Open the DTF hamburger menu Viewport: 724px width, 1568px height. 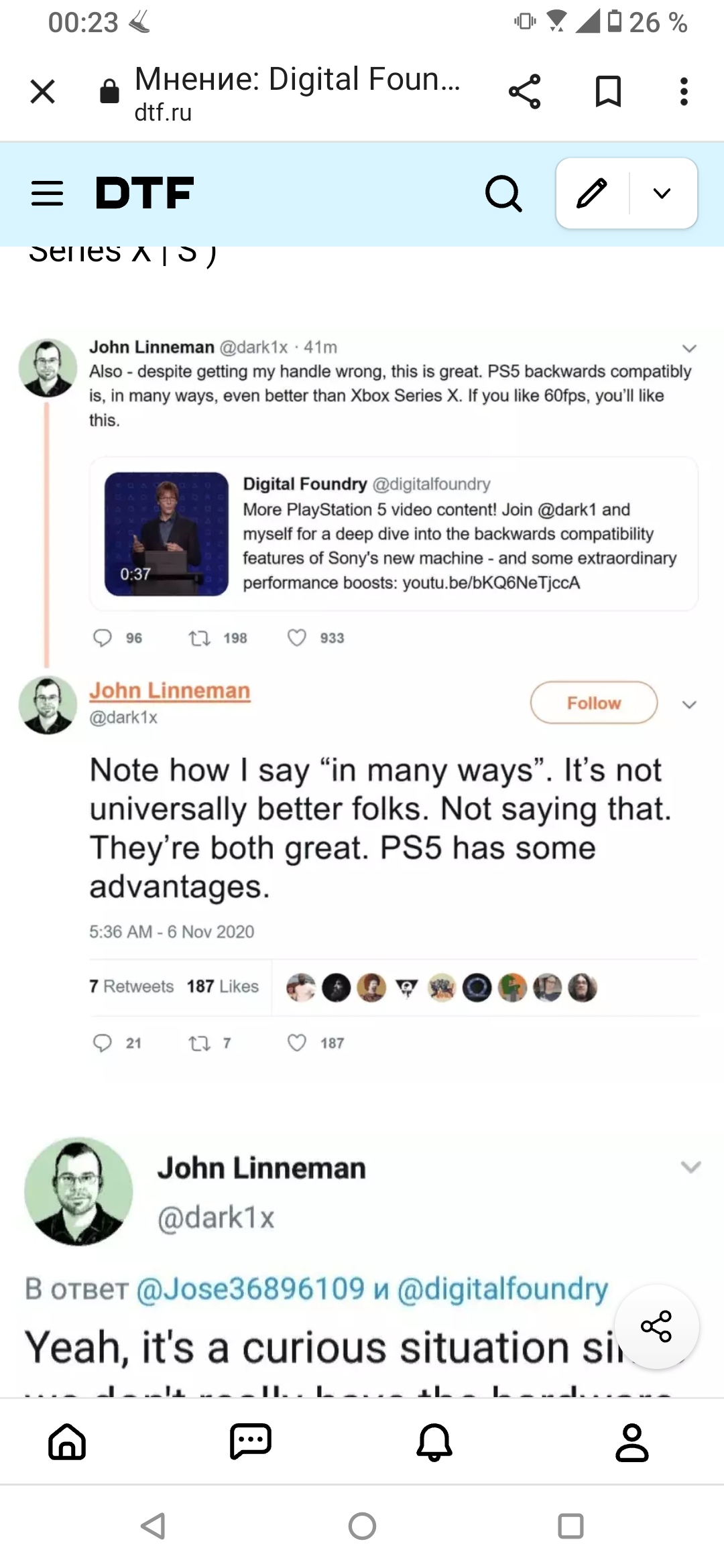47,194
